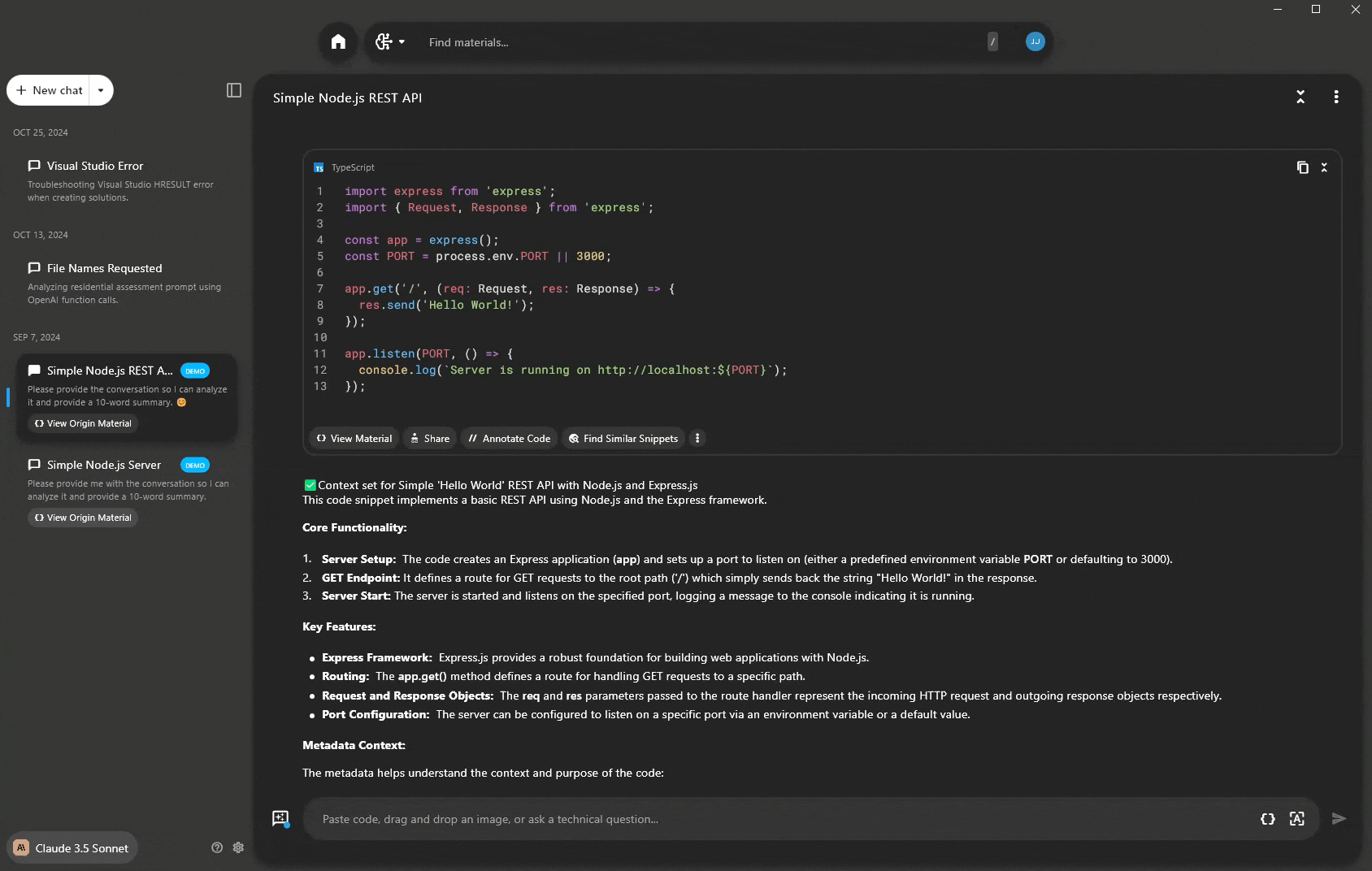Click the chat title Simple Node.js REST API heading
Screen dimensions: 1372x871
click(347, 97)
